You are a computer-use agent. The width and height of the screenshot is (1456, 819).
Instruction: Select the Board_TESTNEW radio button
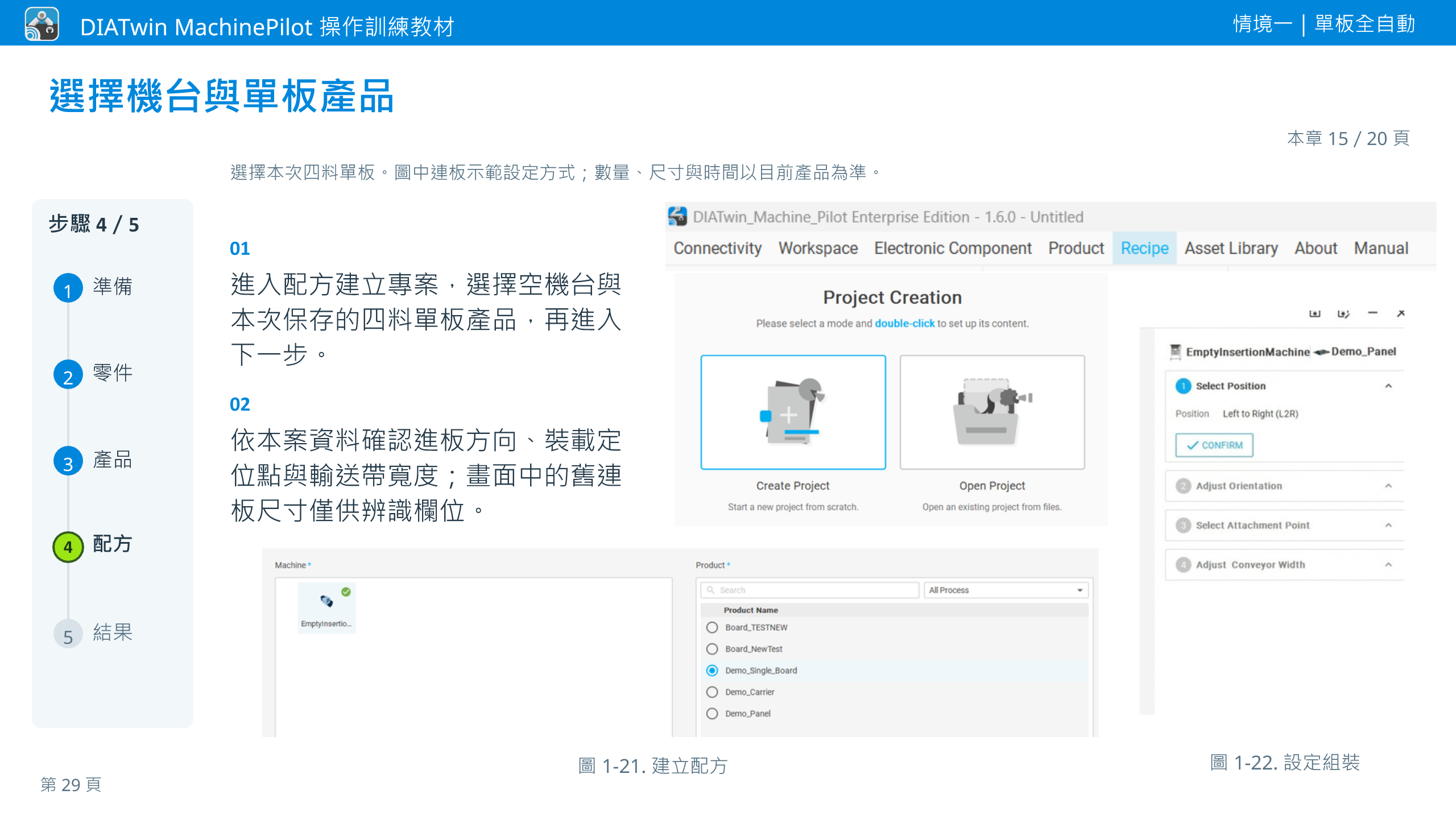click(712, 627)
